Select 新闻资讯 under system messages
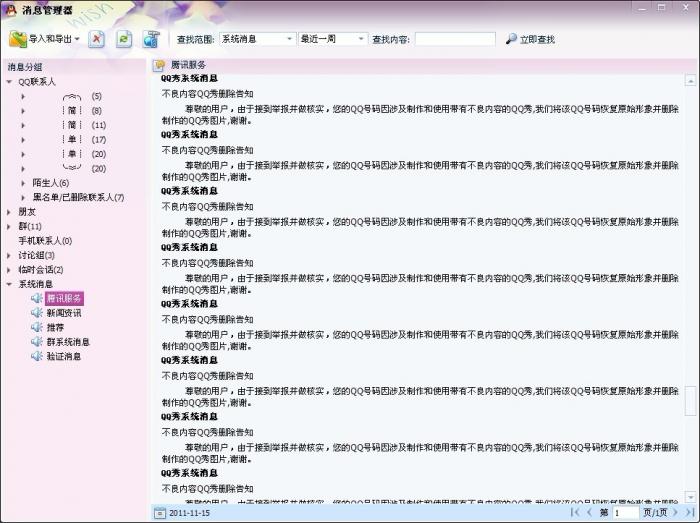 coord(64,313)
